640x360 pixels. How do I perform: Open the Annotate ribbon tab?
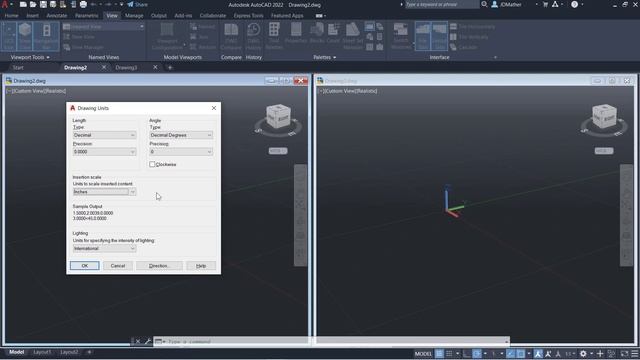pyautogui.click(x=57, y=16)
